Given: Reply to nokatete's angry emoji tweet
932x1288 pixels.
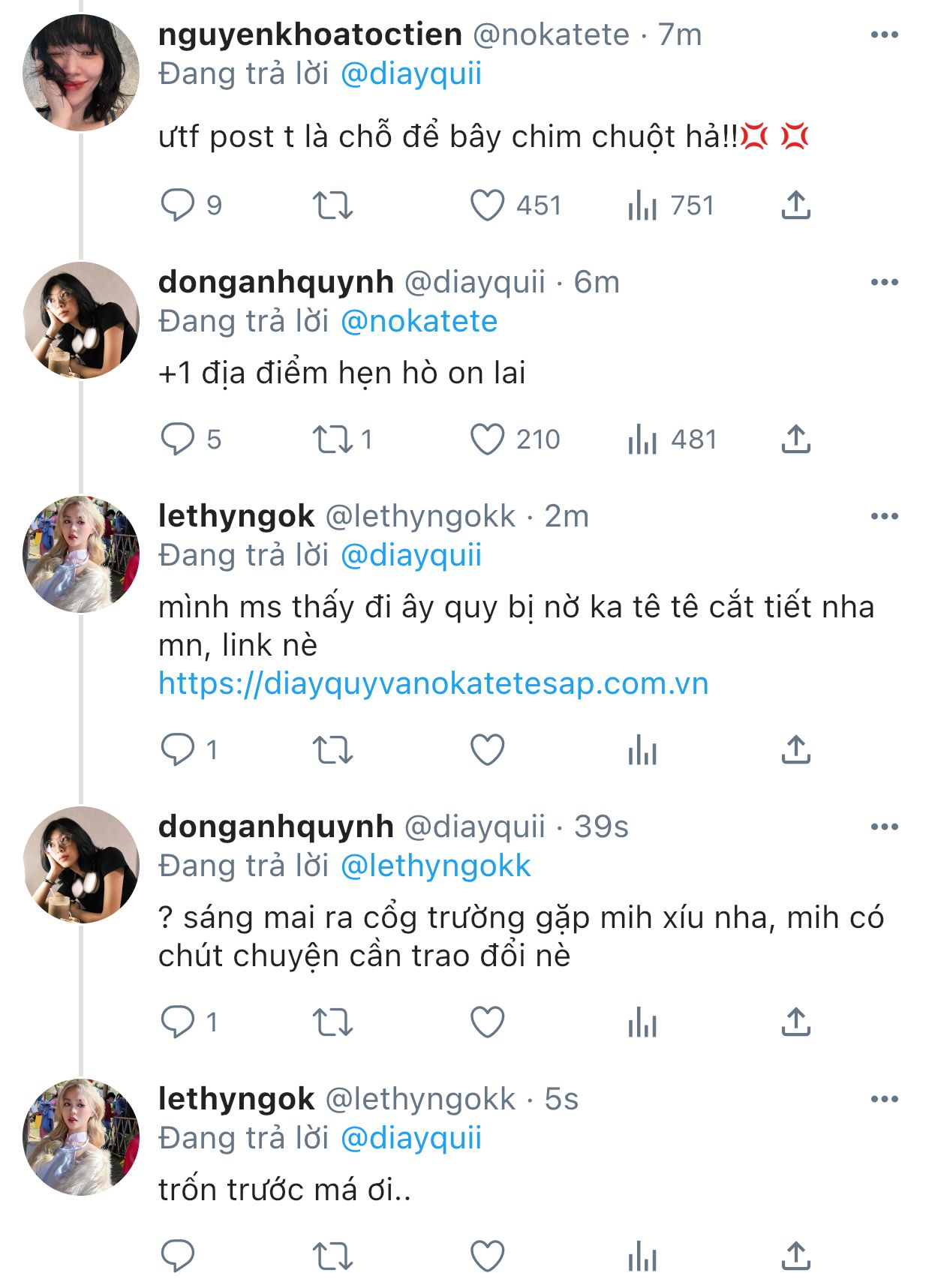Looking at the screenshot, I should (x=178, y=205).
